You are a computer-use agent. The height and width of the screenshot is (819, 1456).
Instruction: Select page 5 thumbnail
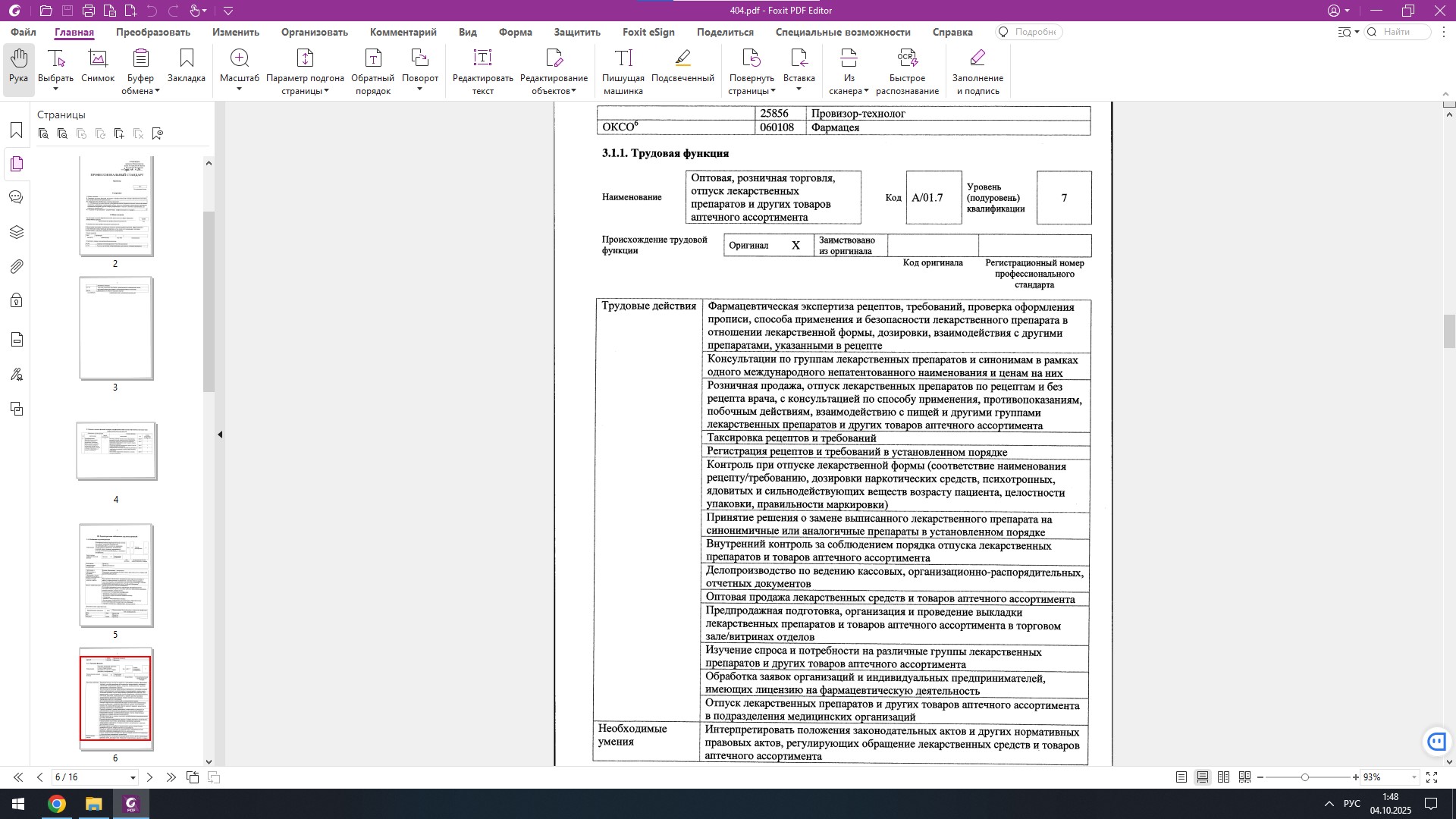116,576
